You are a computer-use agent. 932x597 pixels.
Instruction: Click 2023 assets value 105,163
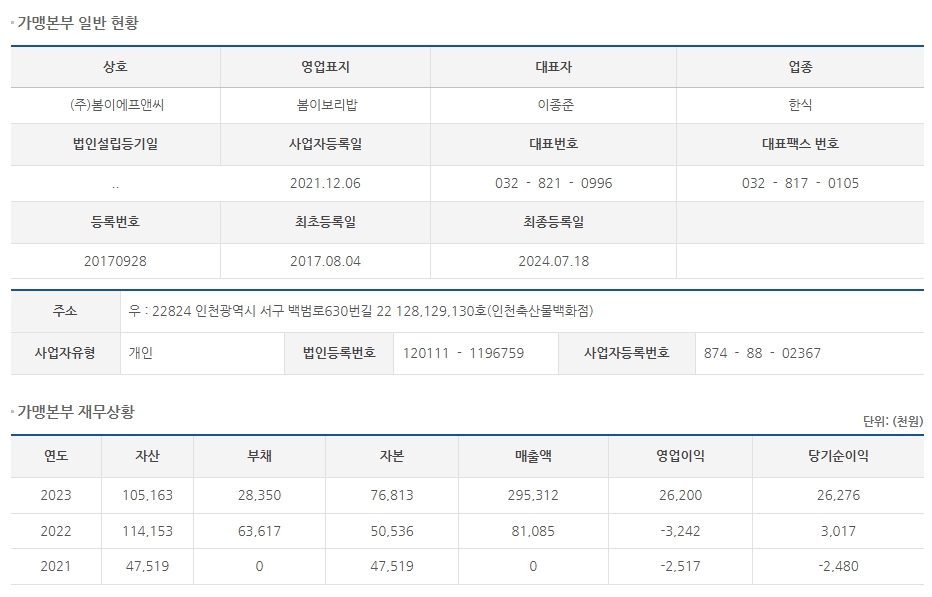[147, 495]
